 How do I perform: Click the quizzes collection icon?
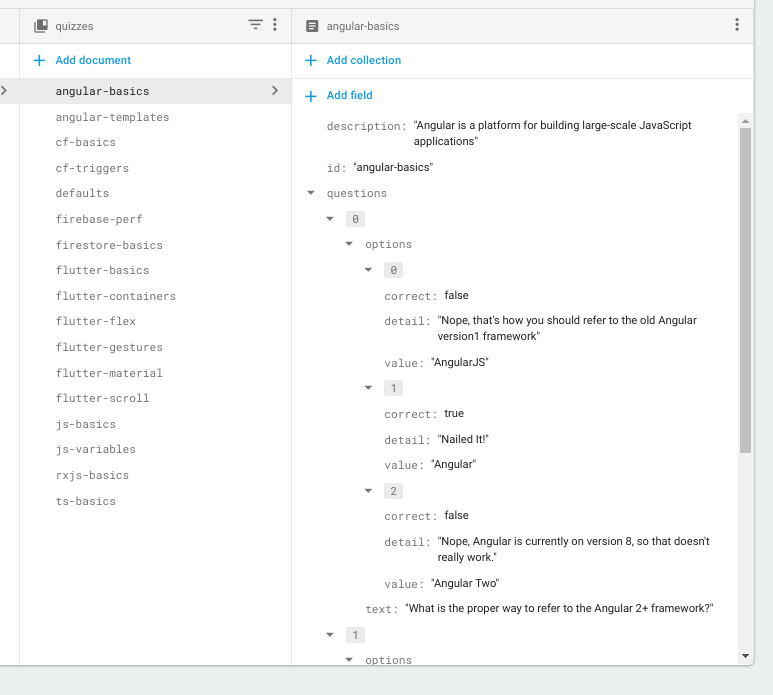tap(40, 26)
